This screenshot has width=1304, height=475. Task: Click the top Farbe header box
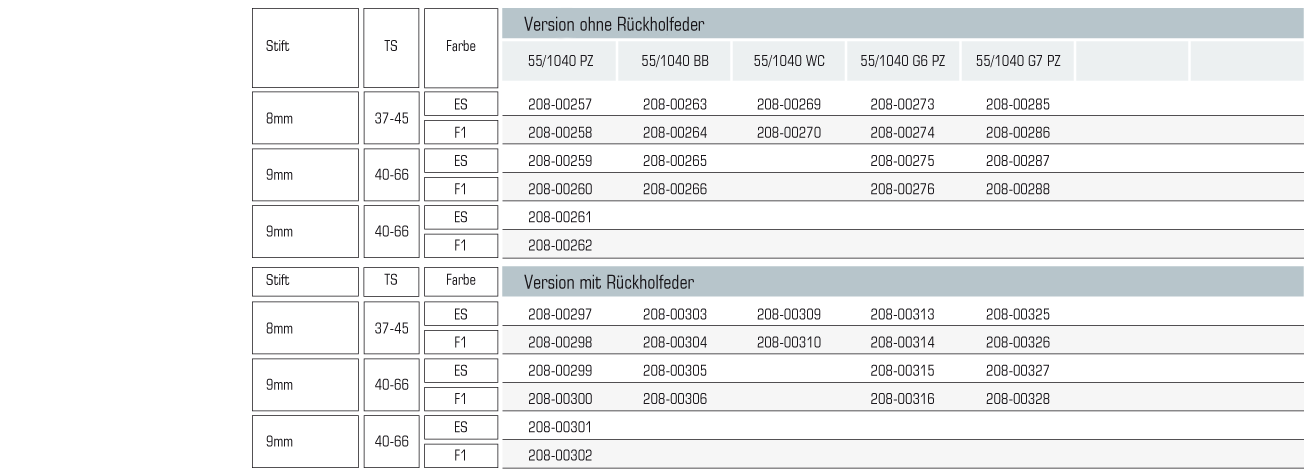click(x=460, y=48)
